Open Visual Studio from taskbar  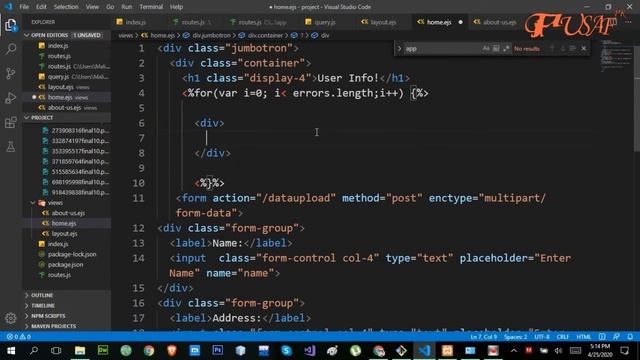[309, 351]
